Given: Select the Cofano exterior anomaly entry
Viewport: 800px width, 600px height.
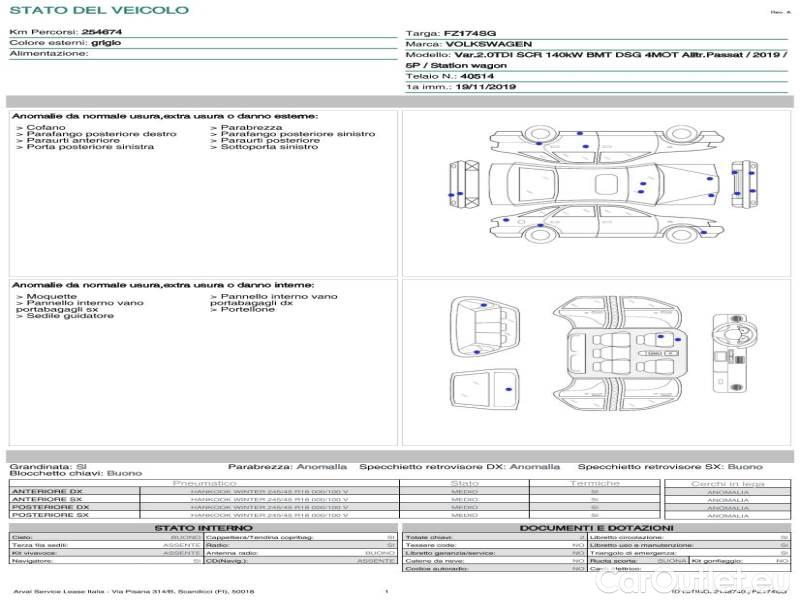Looking at the screenshot, I should 44,128.
